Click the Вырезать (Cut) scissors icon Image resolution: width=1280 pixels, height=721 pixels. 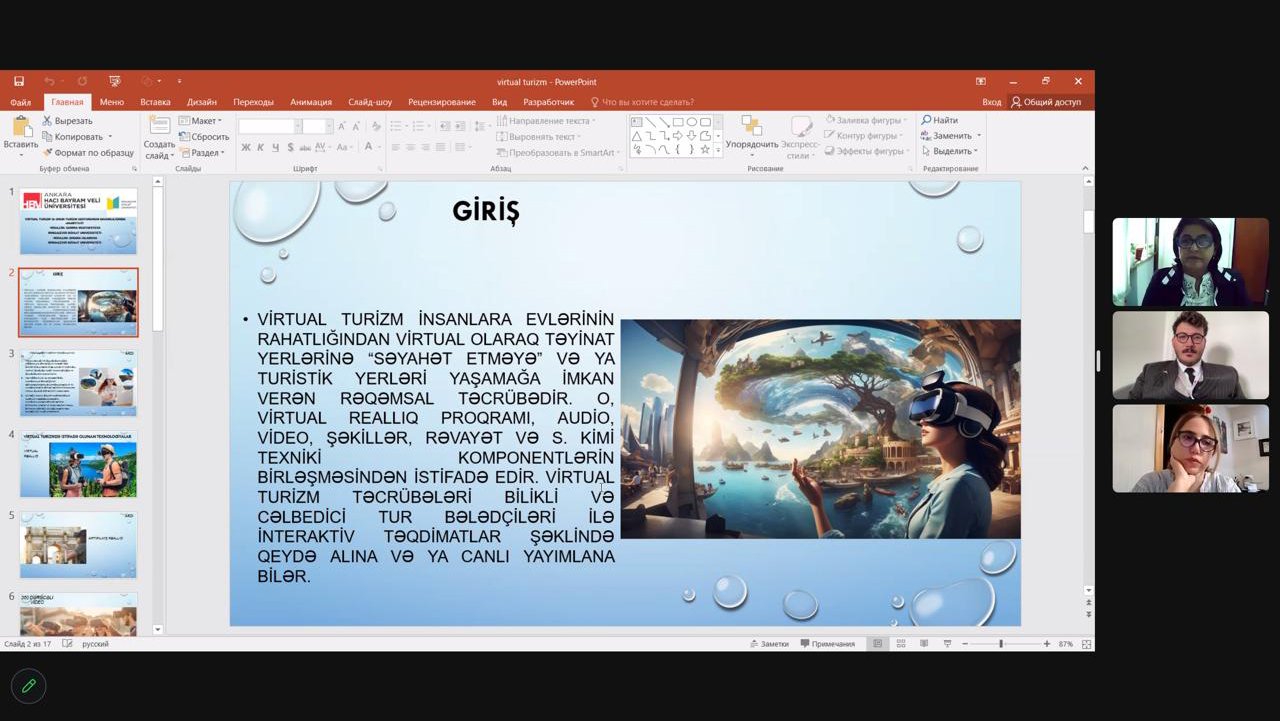tap(47, 121)
